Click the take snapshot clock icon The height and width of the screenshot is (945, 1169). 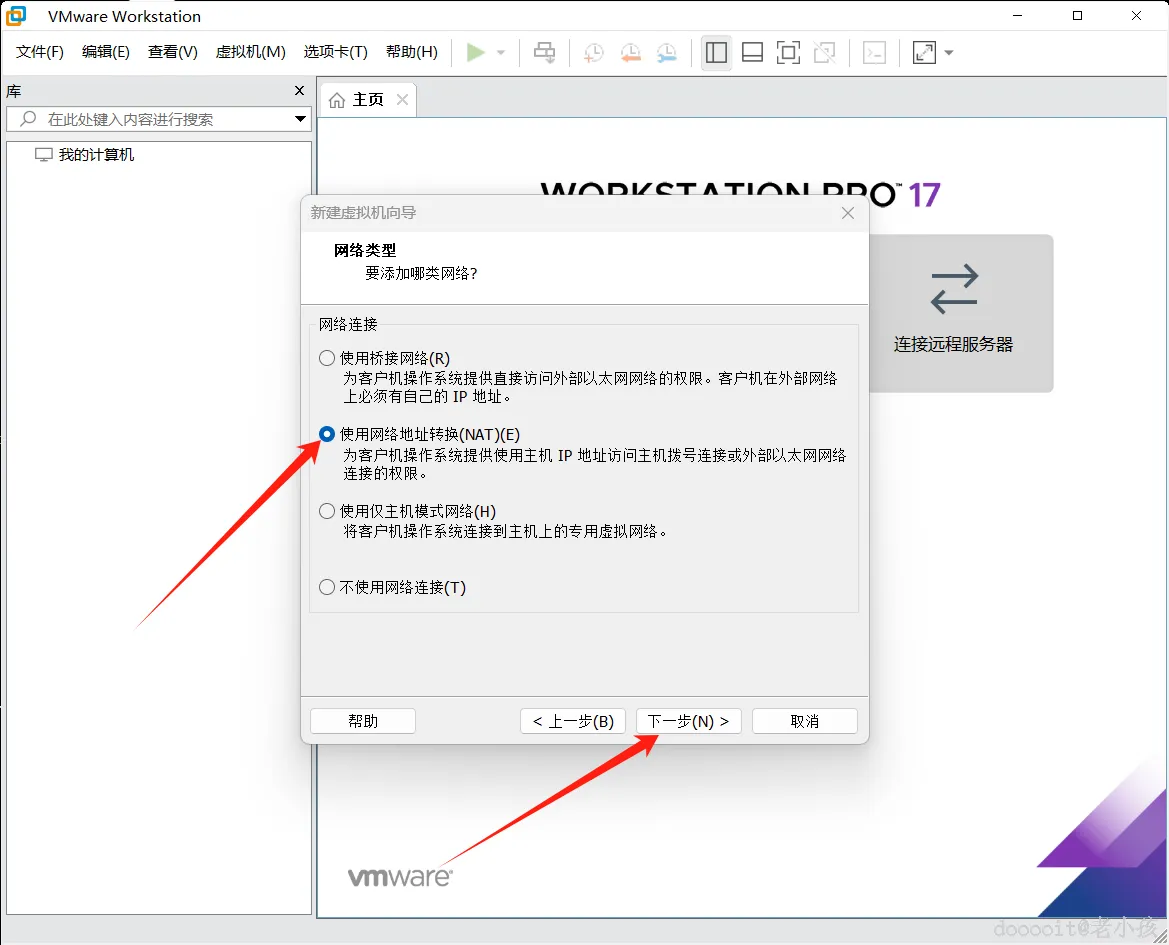[593, 52]
